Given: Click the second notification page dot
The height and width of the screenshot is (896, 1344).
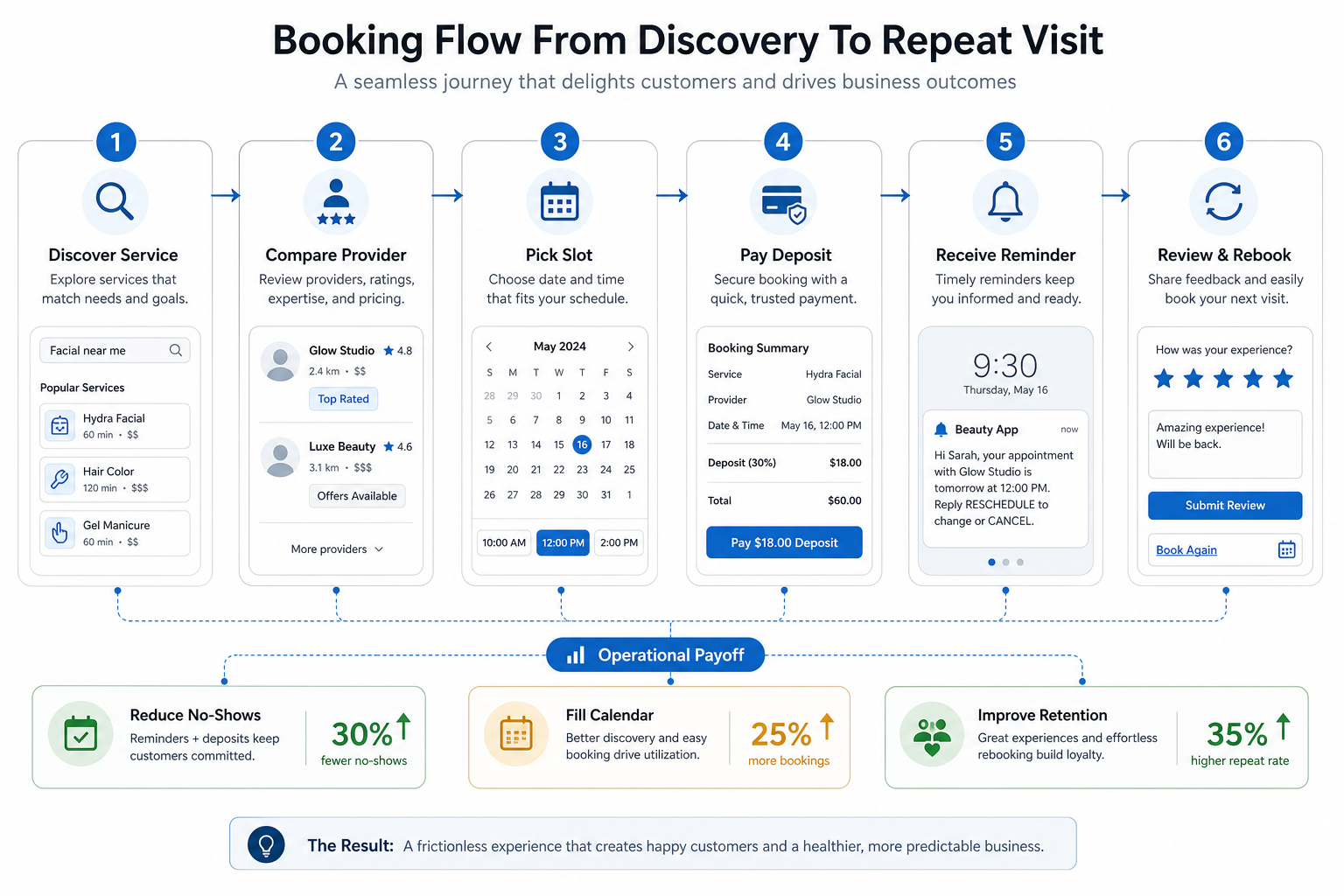Looking at the screenshot, I should pos(1005,562).
